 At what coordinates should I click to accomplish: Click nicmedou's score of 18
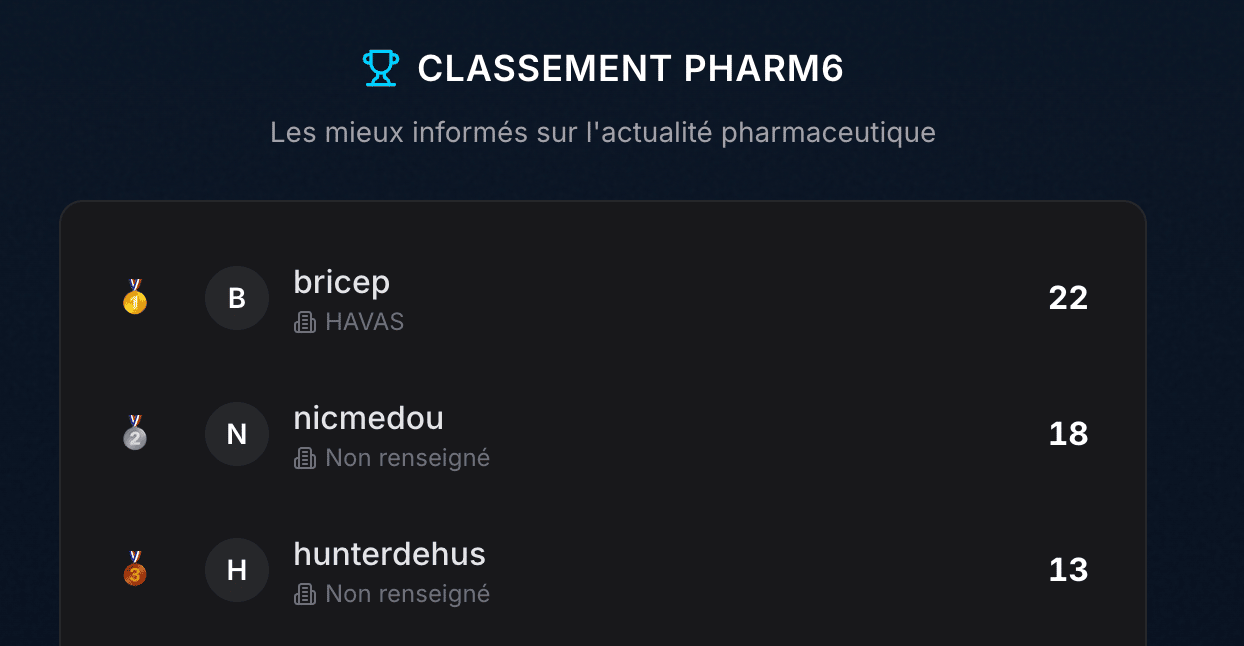tap(1068, 434)
